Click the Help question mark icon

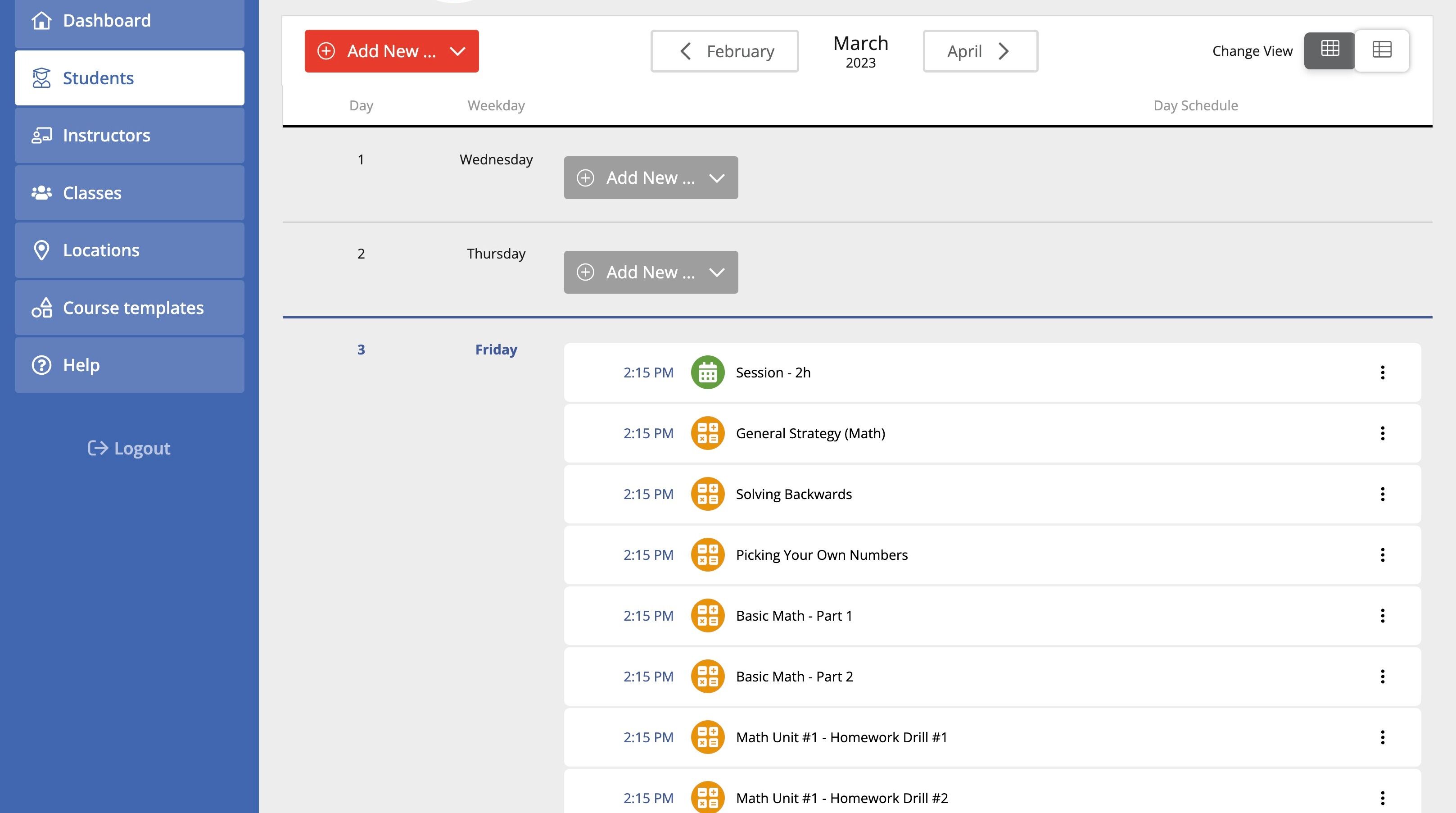[41, 365]
